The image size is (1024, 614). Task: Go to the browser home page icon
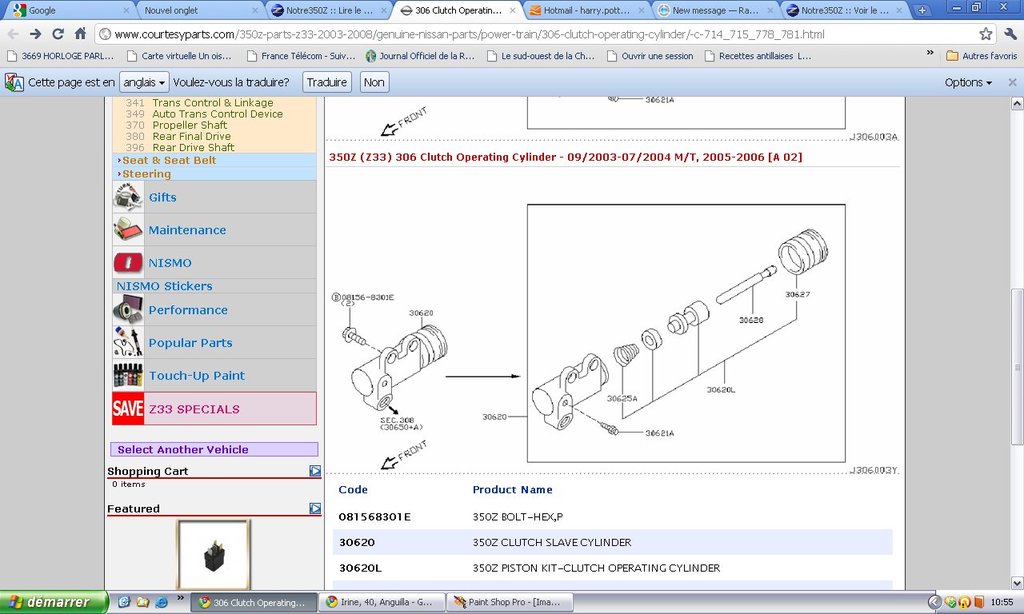(80, 34)
